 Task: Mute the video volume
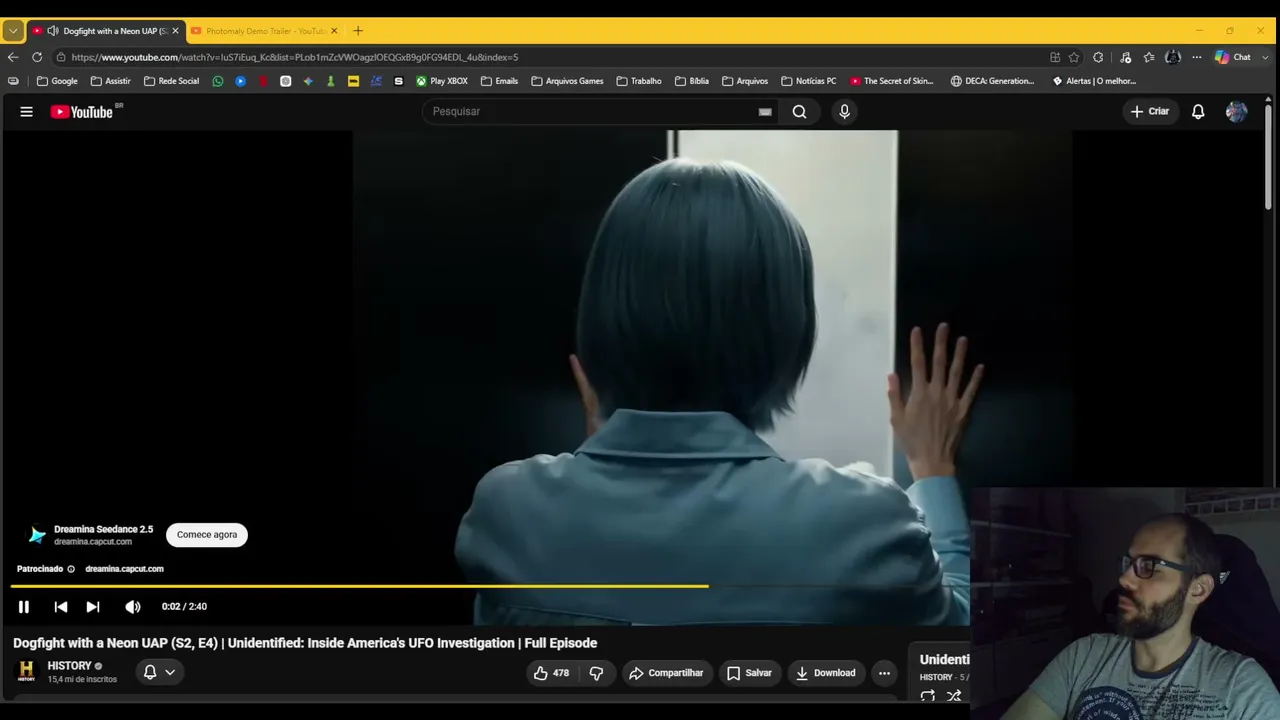133,606
